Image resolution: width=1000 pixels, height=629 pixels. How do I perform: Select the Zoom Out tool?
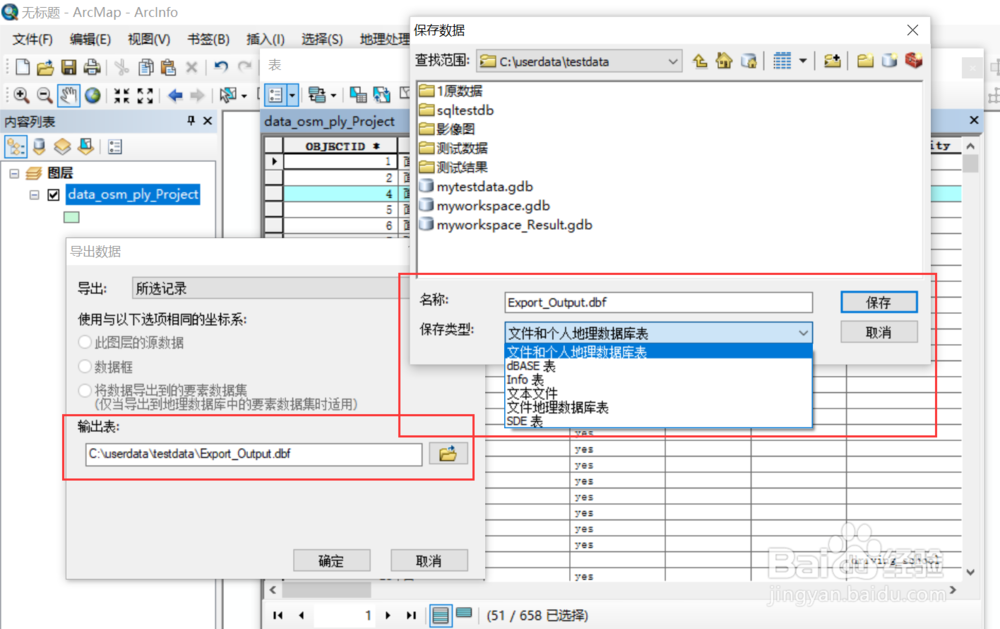pos(44,96)
